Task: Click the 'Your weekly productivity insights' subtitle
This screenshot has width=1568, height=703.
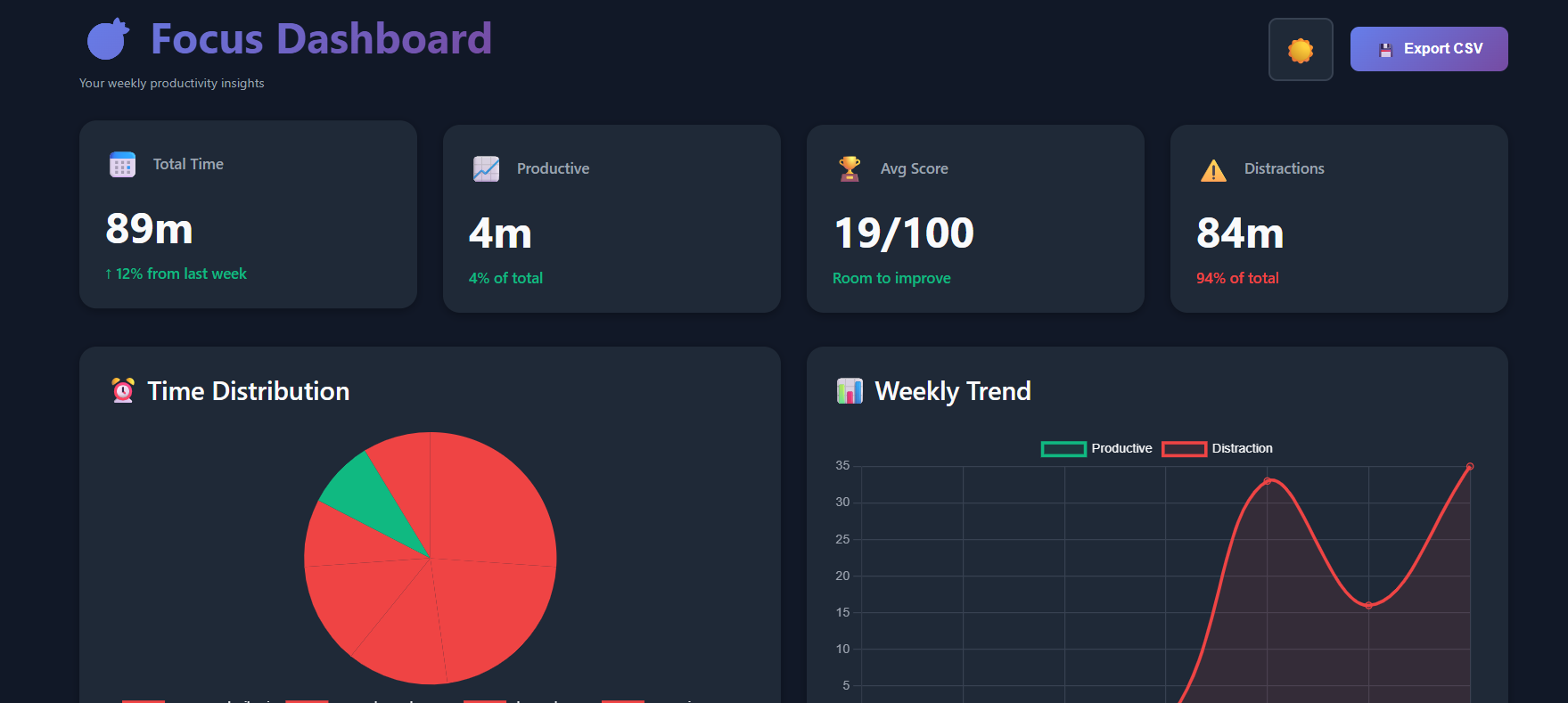Action: point(171,83)
